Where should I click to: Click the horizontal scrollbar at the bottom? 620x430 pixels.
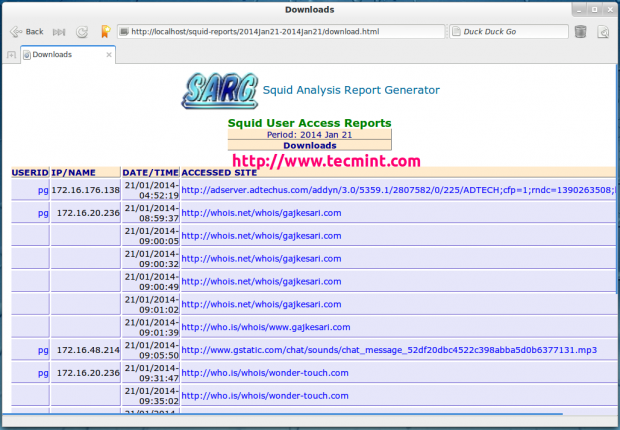click(282, 414)
